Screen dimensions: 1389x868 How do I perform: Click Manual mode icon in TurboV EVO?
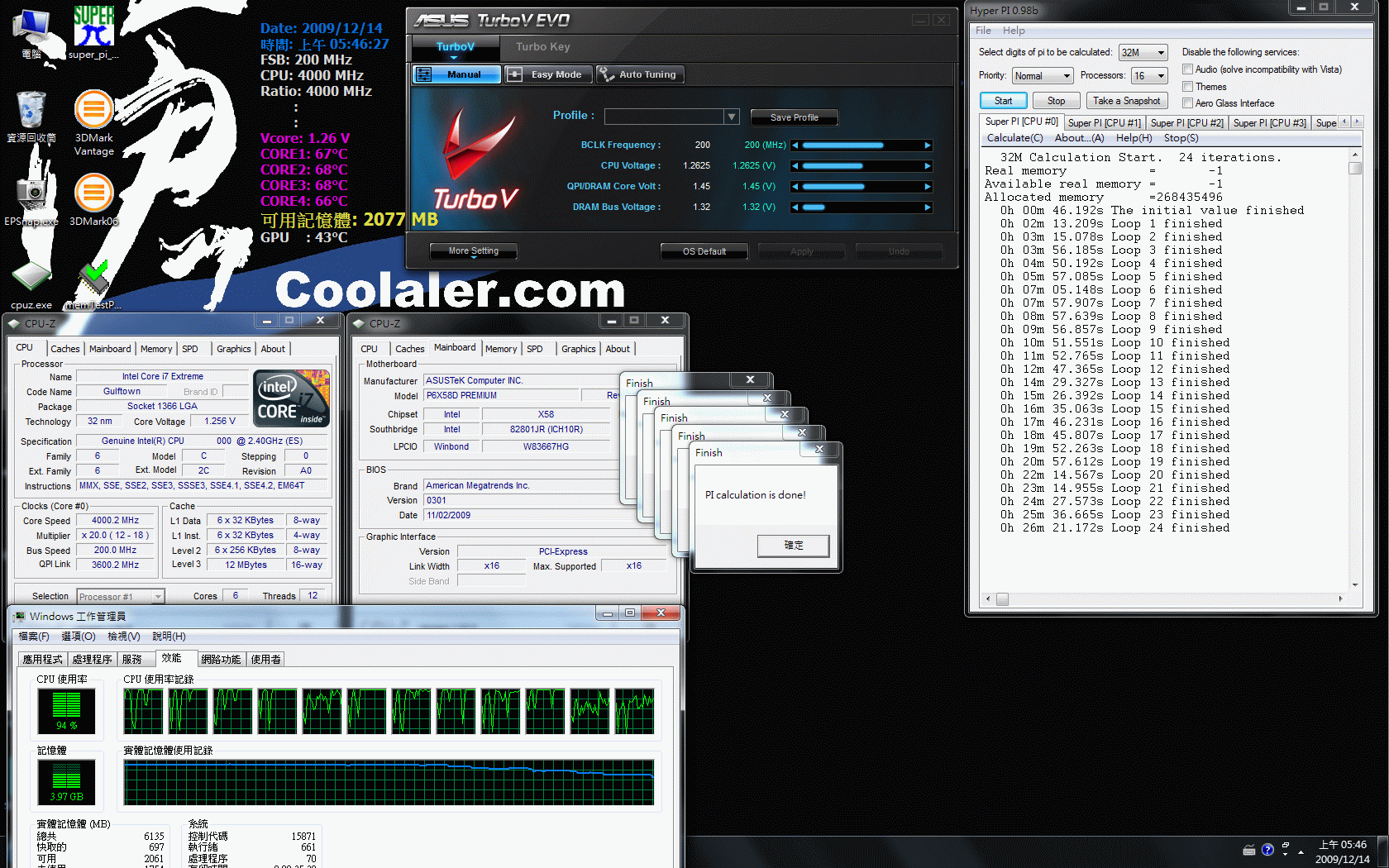click(x=423, y=74)
